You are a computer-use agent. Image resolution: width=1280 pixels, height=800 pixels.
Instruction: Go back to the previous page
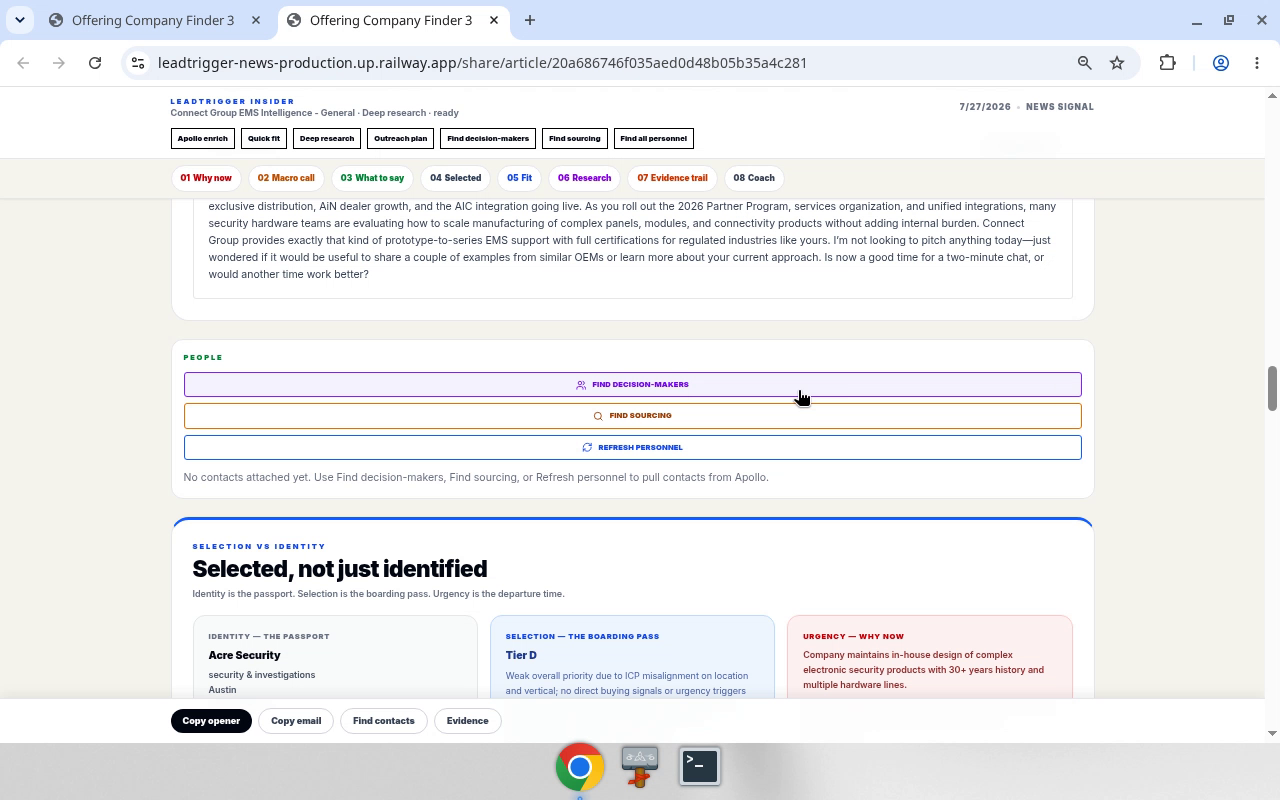pyautogui.click(x=23, y=63)
